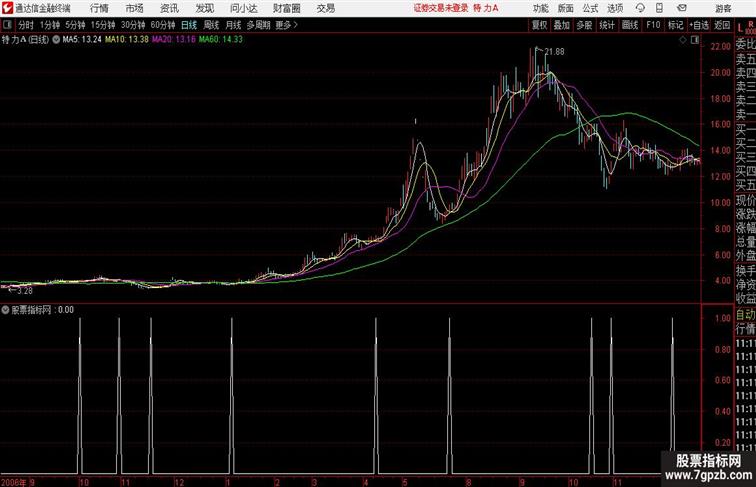Open the 资讯 menu
The width and height of the screenshot is (756, 487).
(x=169, y=8)
